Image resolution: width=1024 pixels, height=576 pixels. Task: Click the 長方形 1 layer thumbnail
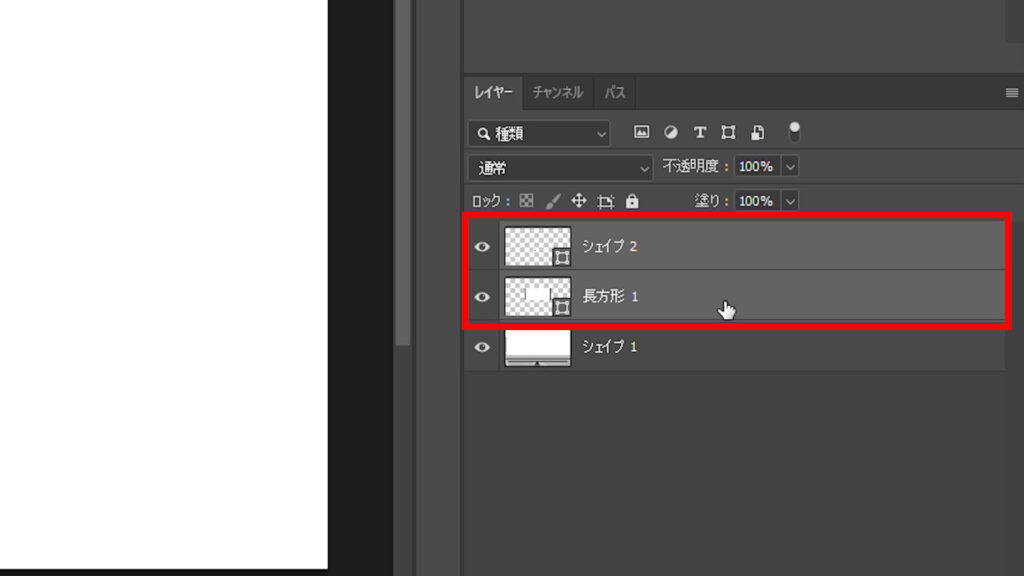537,296
